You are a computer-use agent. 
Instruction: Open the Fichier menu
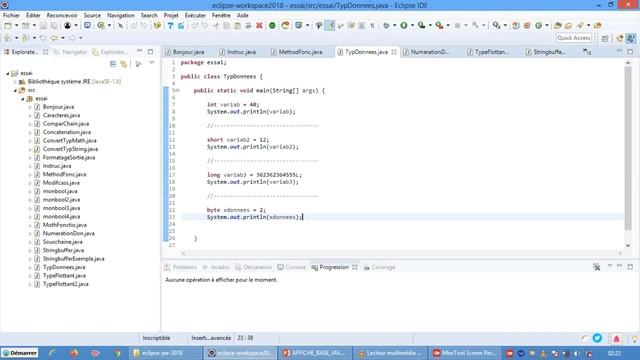[x=11, y=15]
